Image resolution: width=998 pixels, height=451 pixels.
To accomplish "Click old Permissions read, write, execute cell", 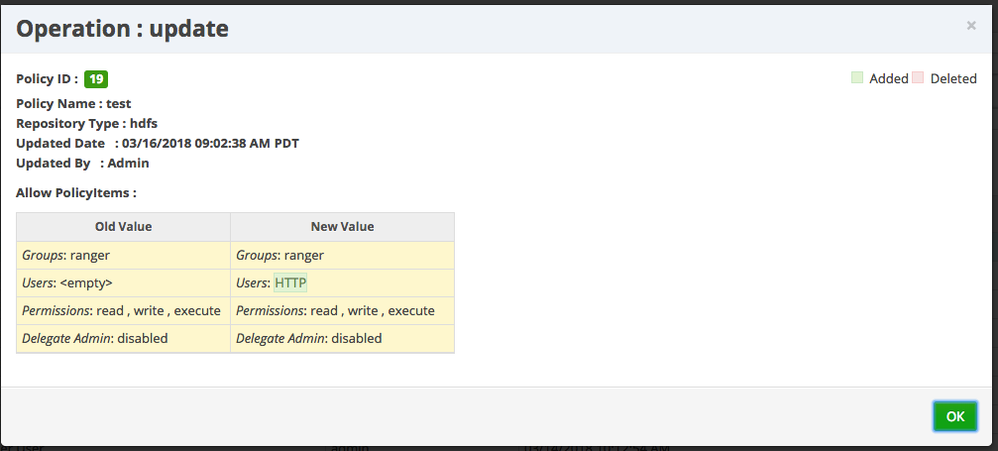I will tap(123, 311).
